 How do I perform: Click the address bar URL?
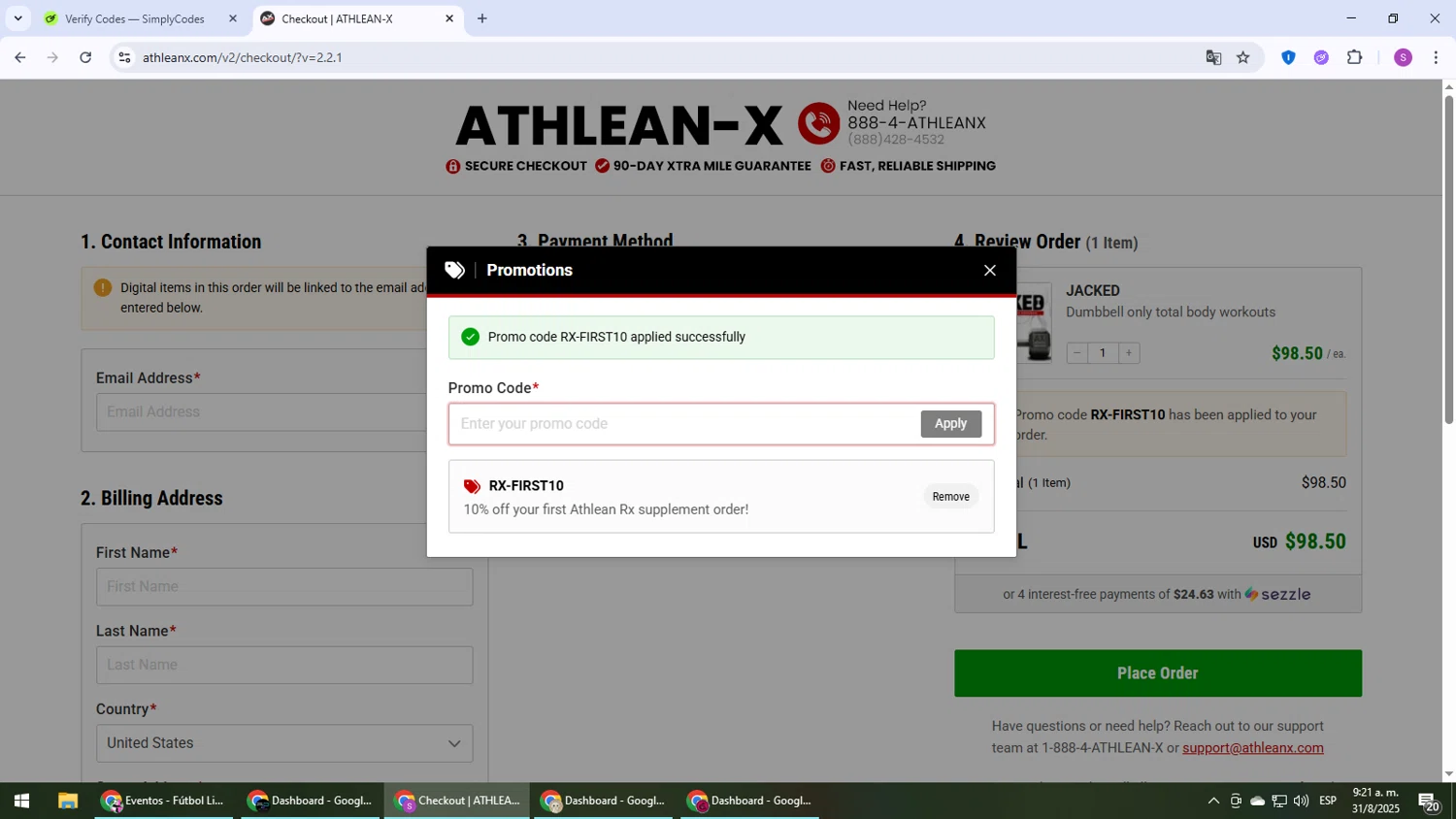click(243, 57)
